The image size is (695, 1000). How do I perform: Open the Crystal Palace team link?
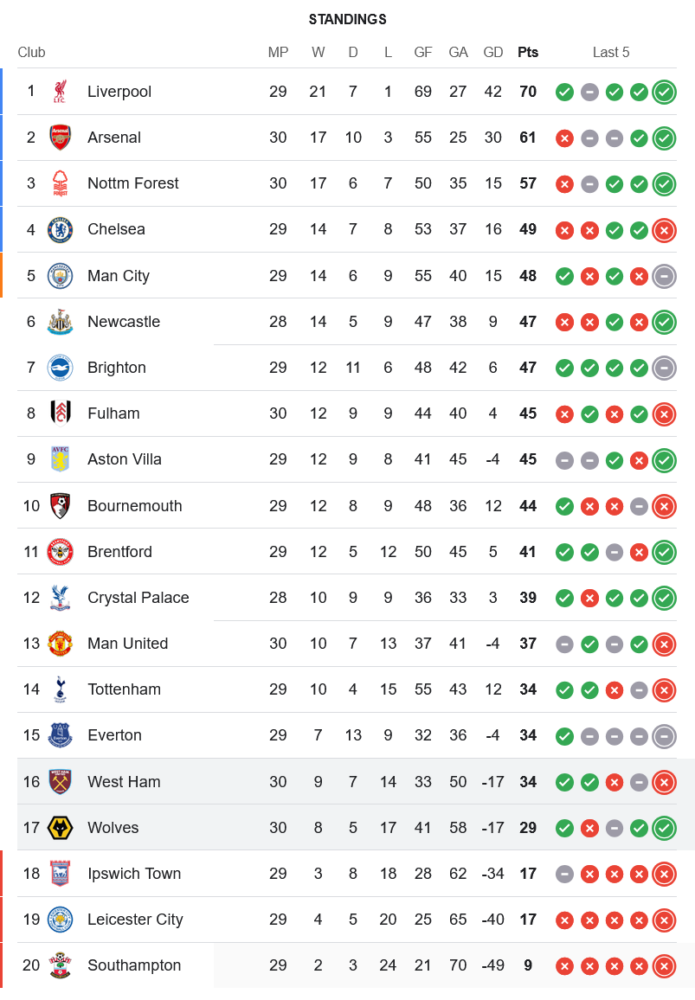[x=138, y=598]
